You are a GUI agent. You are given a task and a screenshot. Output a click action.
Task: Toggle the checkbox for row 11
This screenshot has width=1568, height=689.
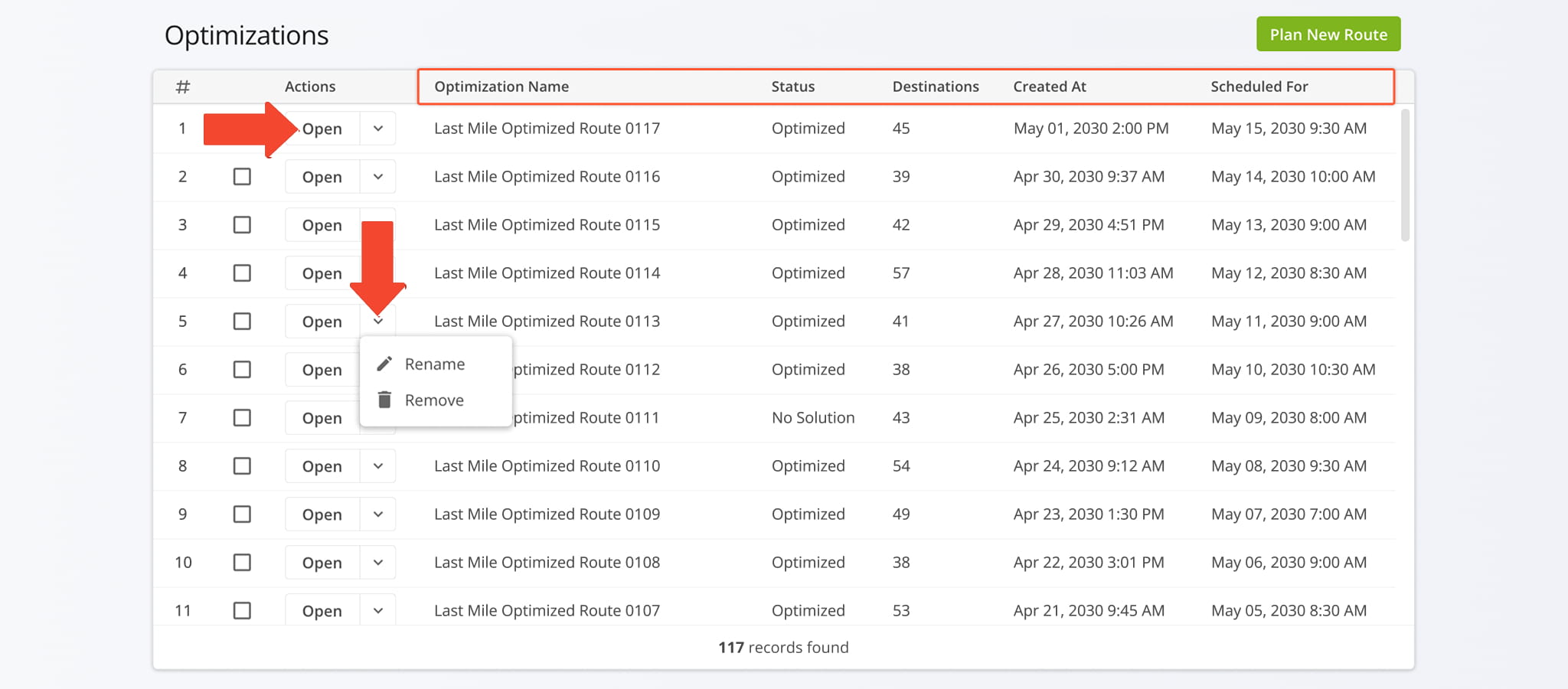pos(242,611)
